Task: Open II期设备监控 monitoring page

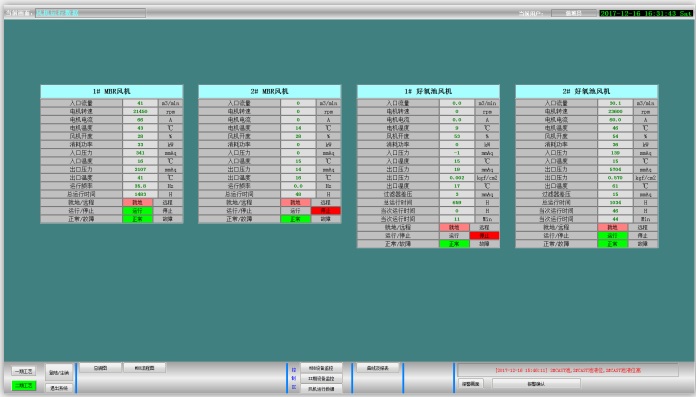Action: (x=321, y=378)
